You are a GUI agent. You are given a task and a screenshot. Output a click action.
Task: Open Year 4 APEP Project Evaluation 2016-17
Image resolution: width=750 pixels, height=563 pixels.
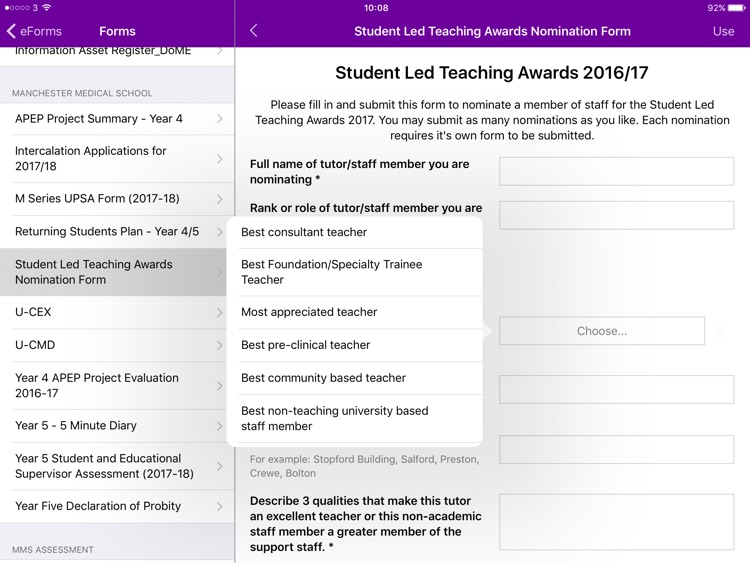point(113,385)
